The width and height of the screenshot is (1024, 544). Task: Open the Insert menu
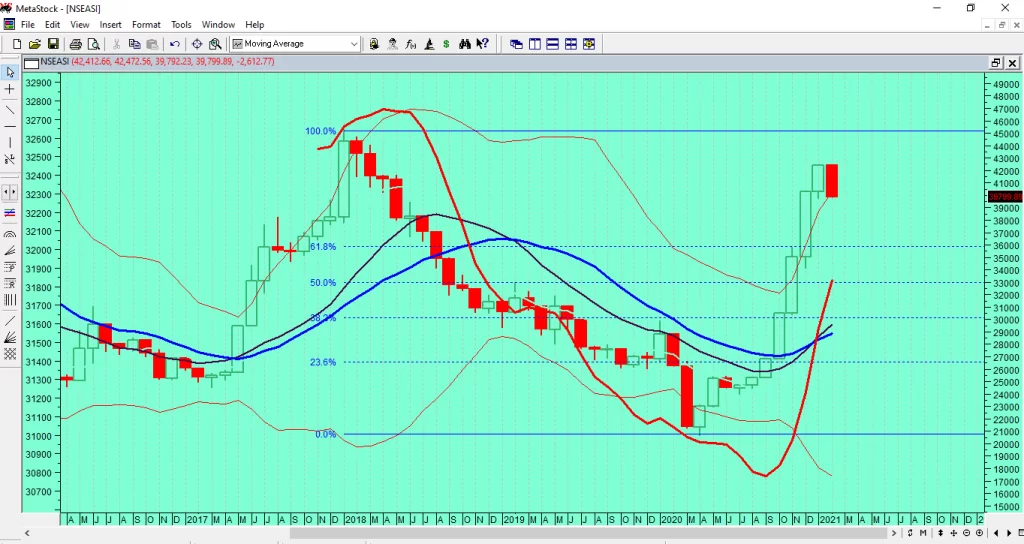(110, 24)
